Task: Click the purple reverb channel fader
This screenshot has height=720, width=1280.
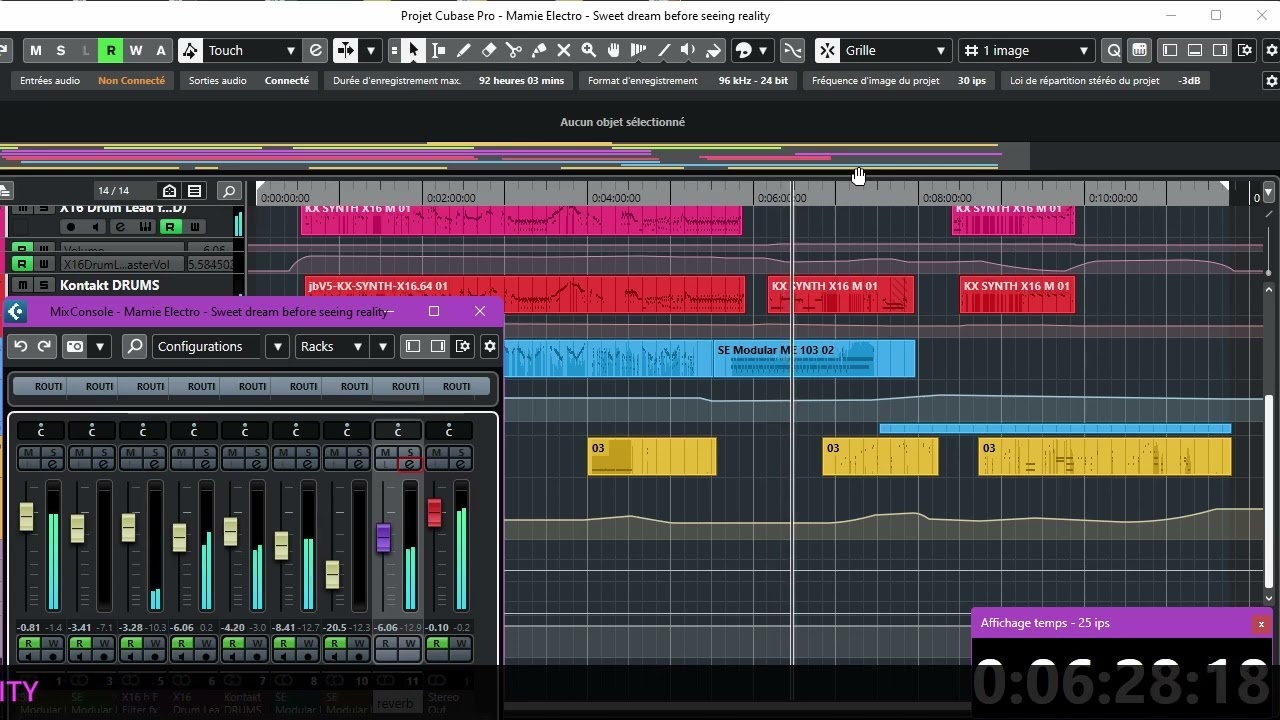Action: 383,537
